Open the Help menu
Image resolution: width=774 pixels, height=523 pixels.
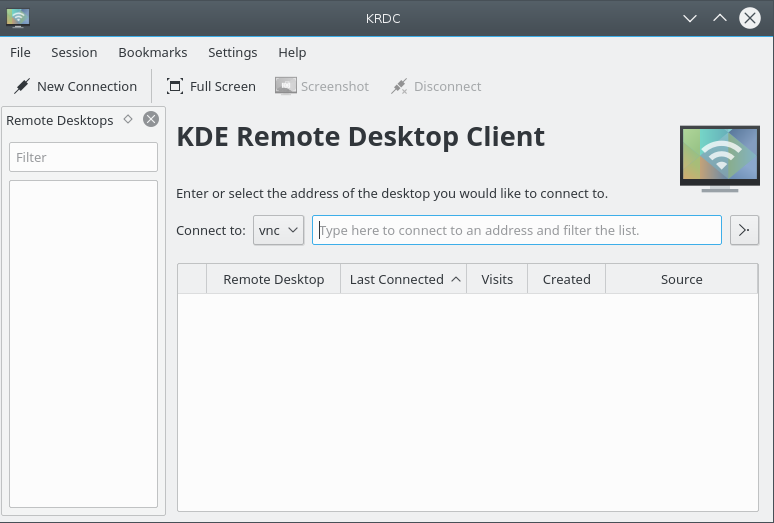coord(292,52)
